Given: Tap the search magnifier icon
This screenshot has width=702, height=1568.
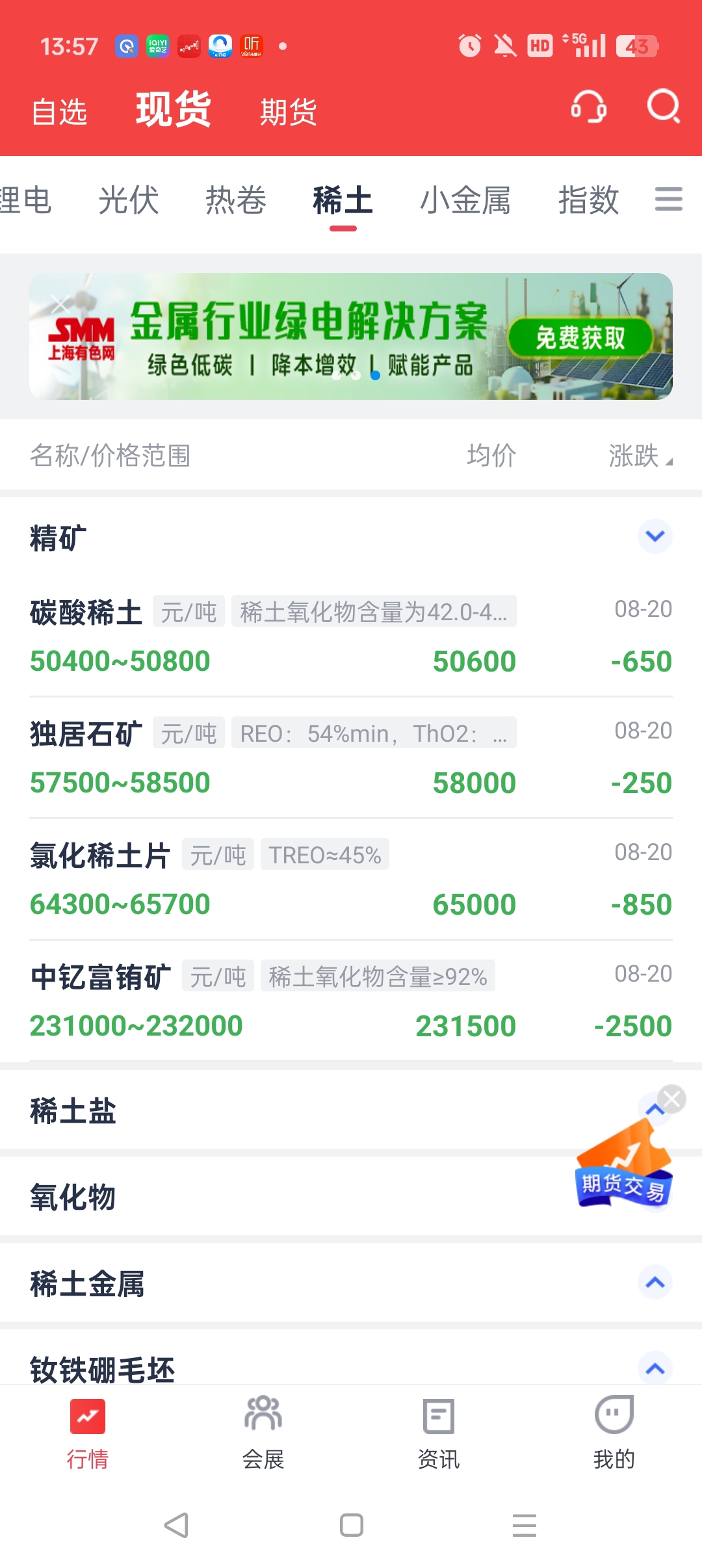Looking at the screenshot, I should (663, 107).
